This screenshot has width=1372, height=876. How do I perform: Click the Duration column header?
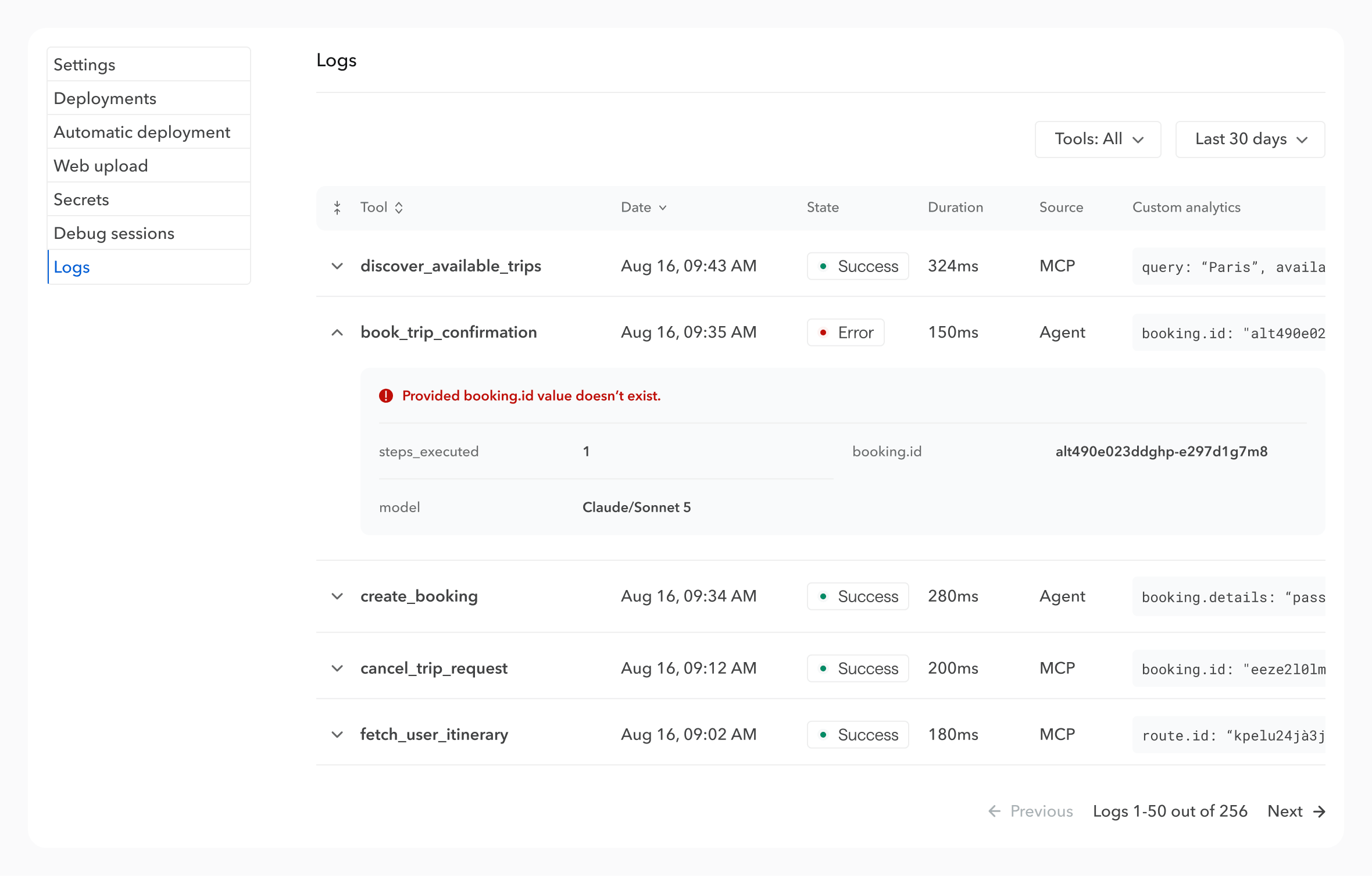[955, 208]
